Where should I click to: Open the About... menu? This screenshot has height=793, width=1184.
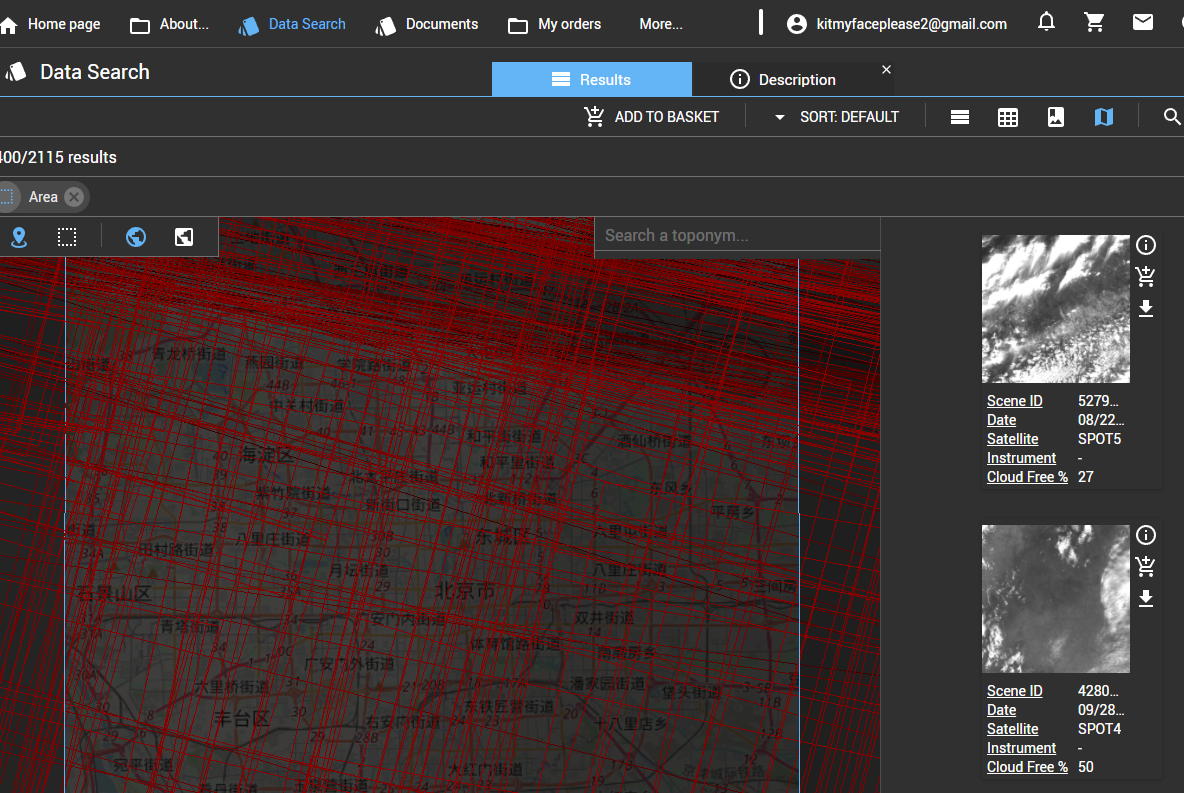169,24
